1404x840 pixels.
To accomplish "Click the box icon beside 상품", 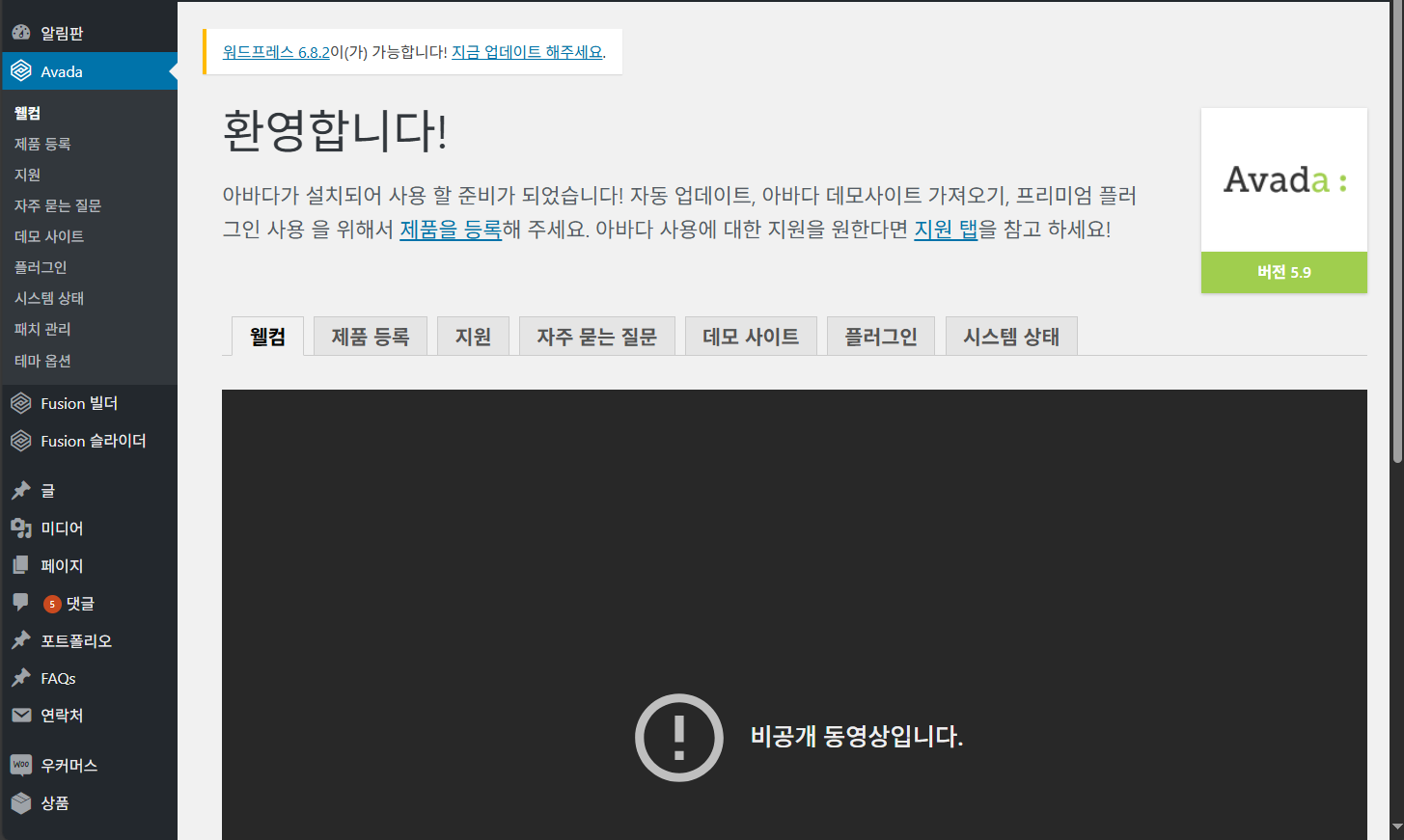I will coord(21,802).
